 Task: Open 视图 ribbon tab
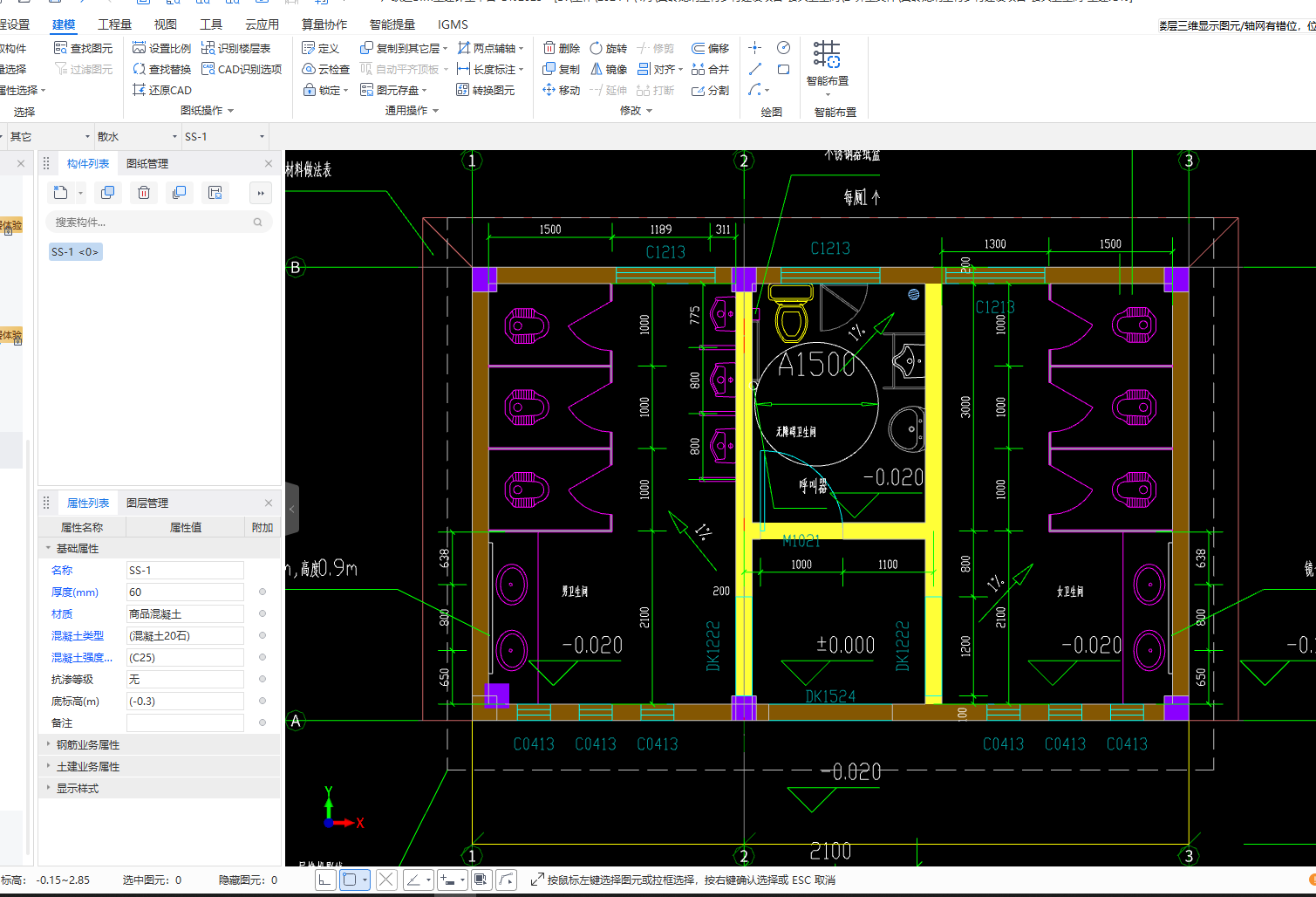(166, 24)
